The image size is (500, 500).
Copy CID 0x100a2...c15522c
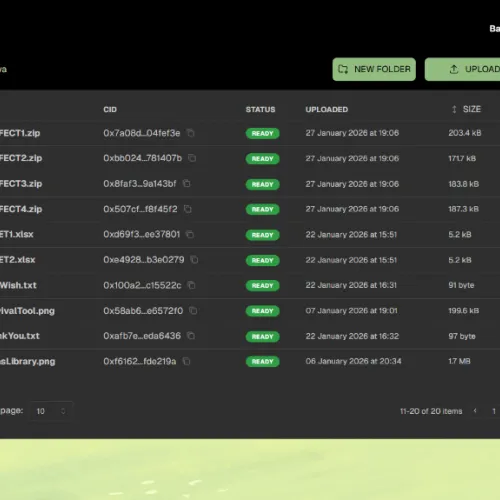pos(192,285)
